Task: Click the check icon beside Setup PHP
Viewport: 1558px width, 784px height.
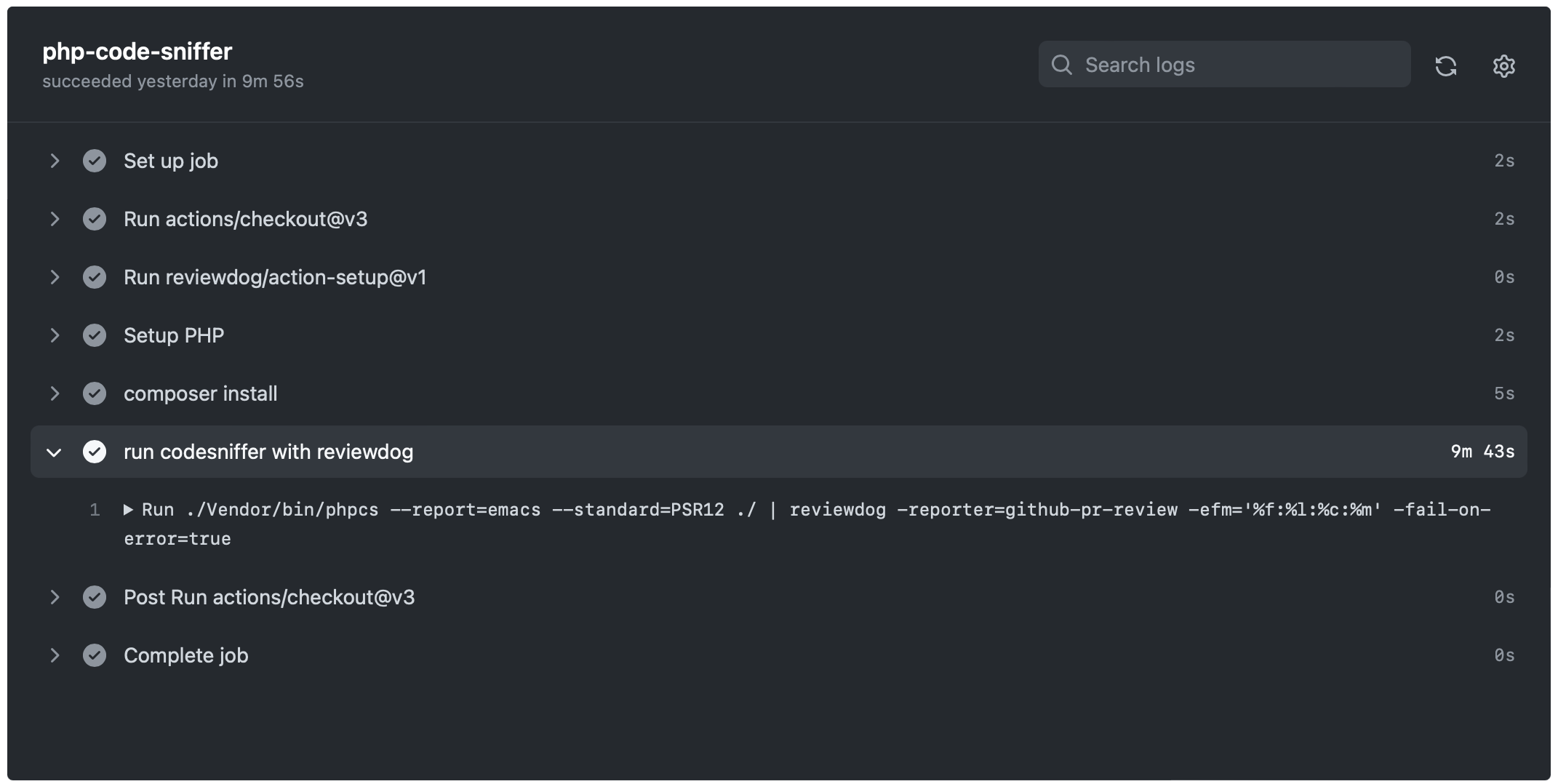Action: (95, 335)
